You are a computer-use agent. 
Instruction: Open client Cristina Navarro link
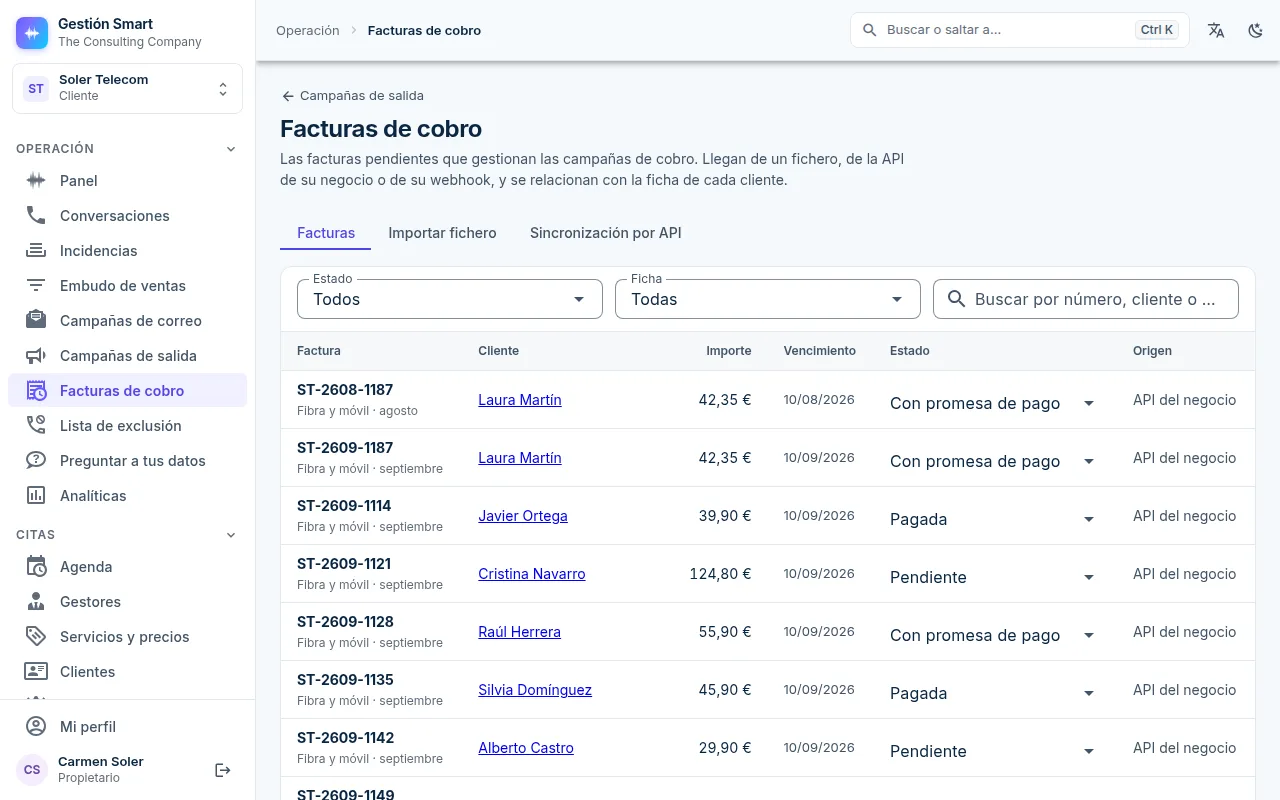[x=532, y=574]
